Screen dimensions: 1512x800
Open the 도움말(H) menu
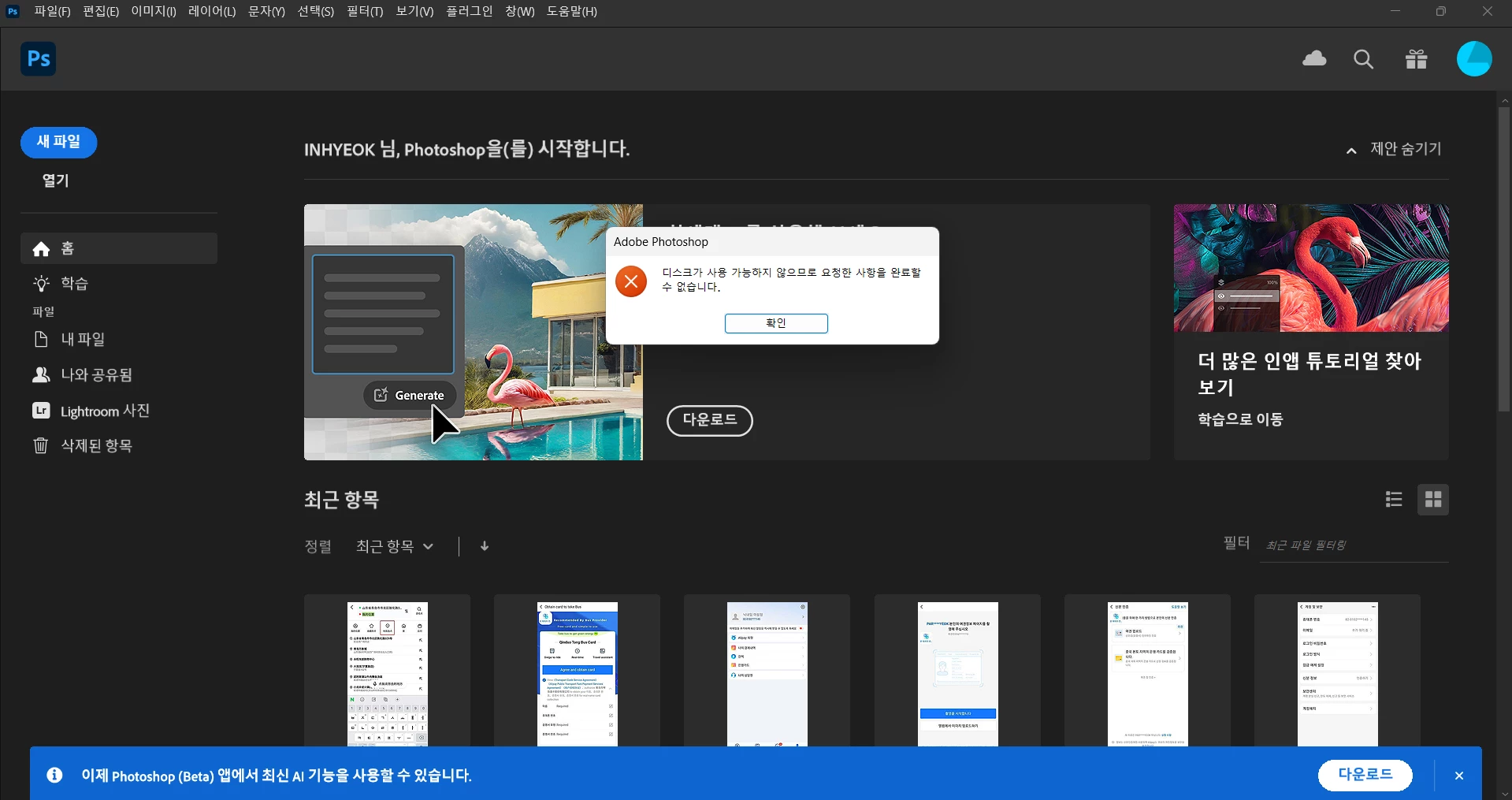click(572, 11)
